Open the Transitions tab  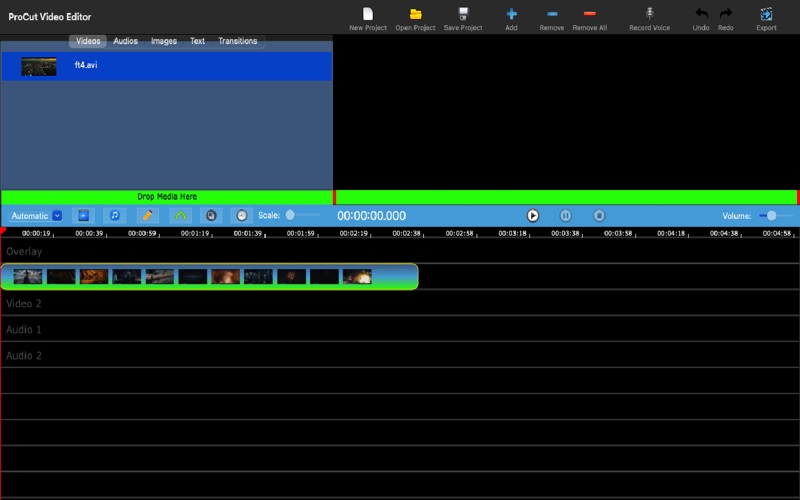coord(238,41)
